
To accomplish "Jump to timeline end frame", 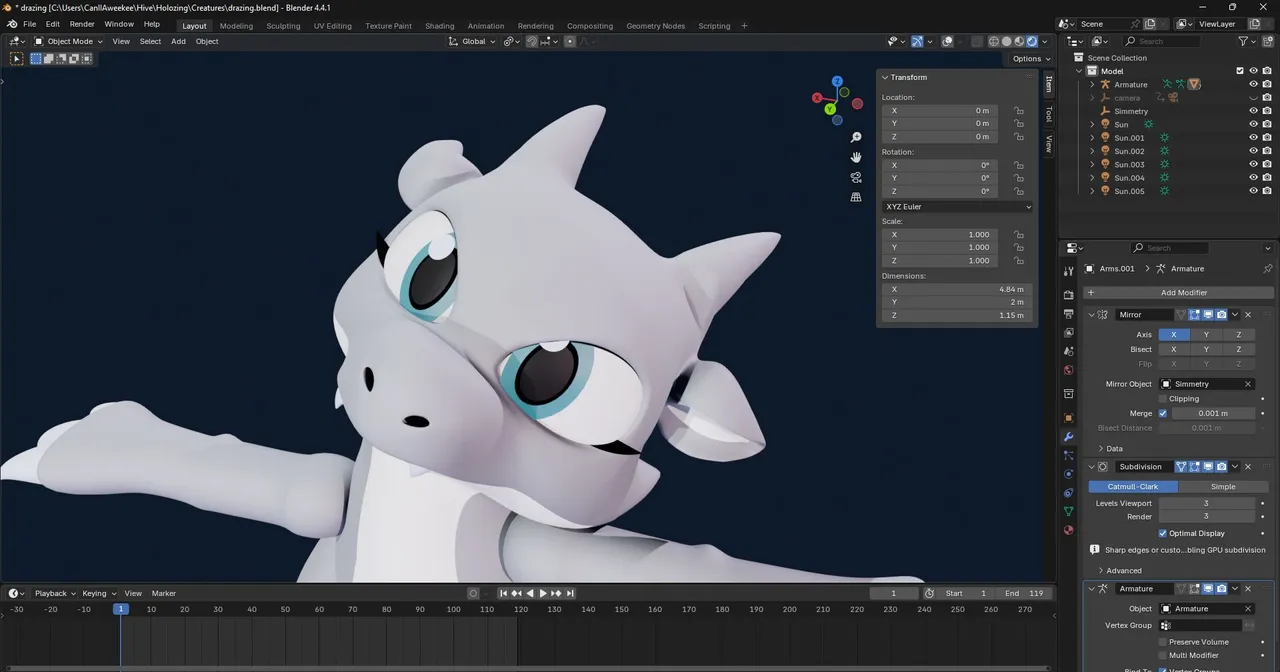I will tap(569, 593).
